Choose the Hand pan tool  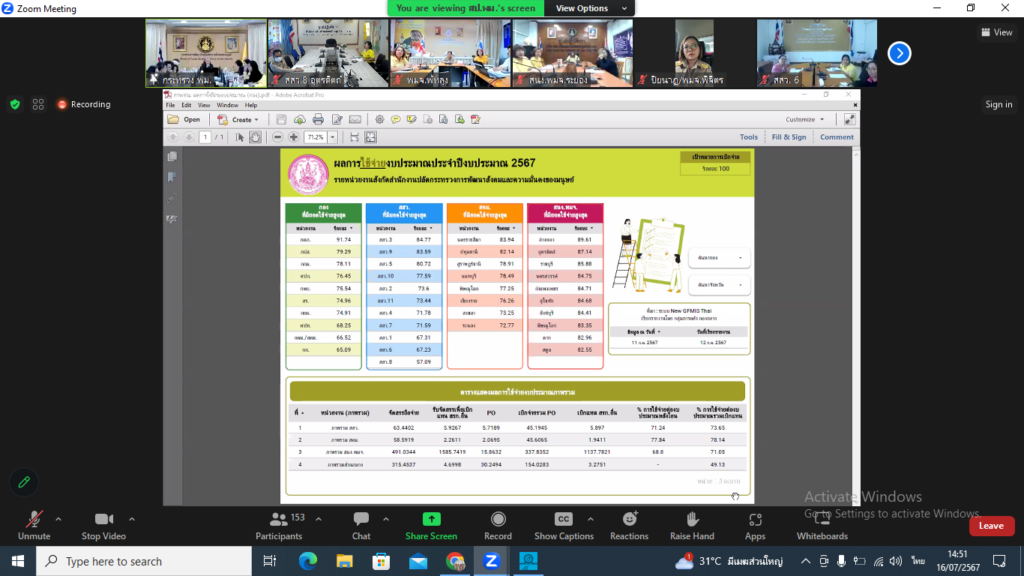(255, 137)
